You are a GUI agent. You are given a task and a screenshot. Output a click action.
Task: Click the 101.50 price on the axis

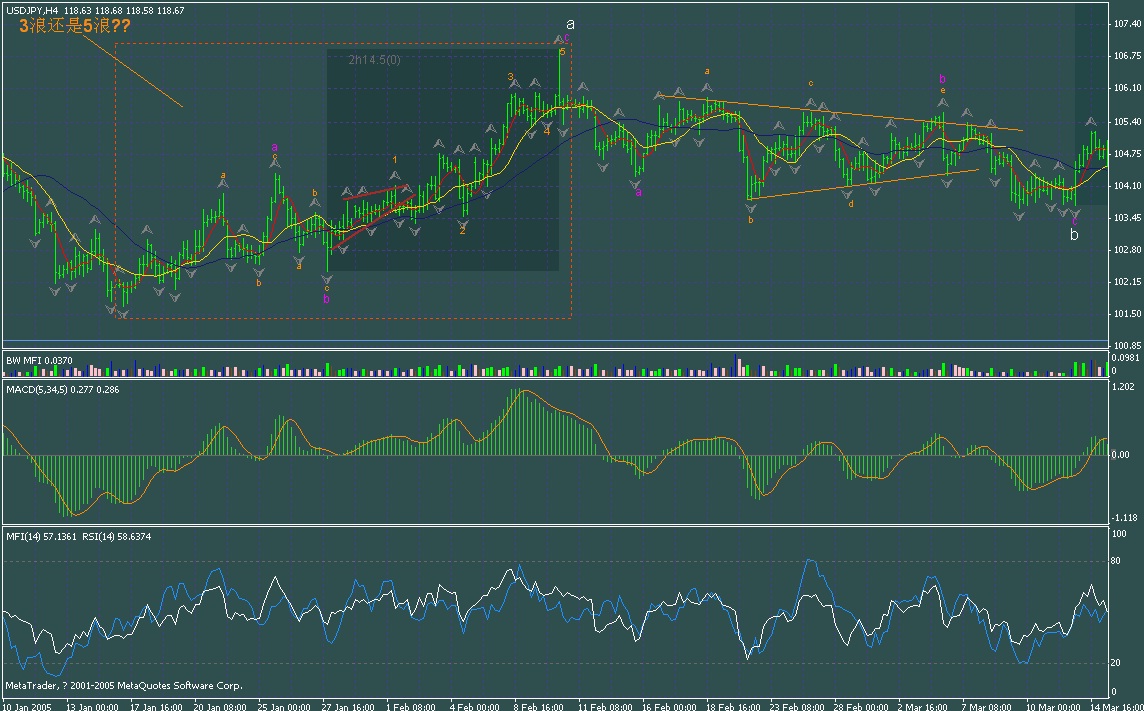[1127, 314]
